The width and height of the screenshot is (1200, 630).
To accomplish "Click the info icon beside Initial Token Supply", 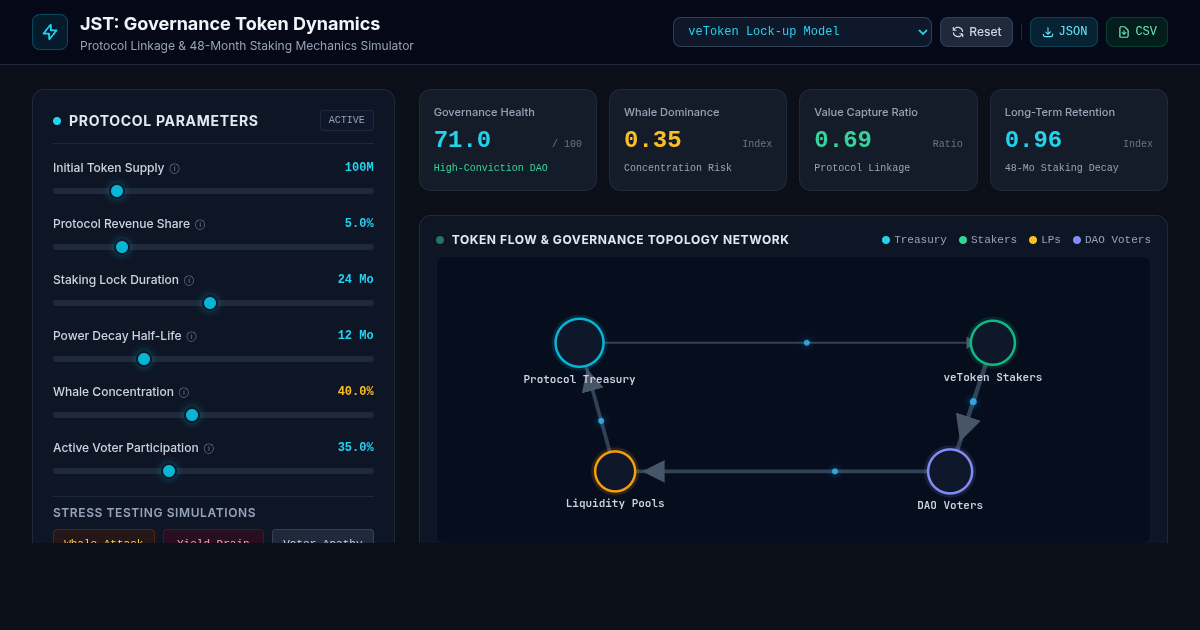I will (x=175, y=169).
